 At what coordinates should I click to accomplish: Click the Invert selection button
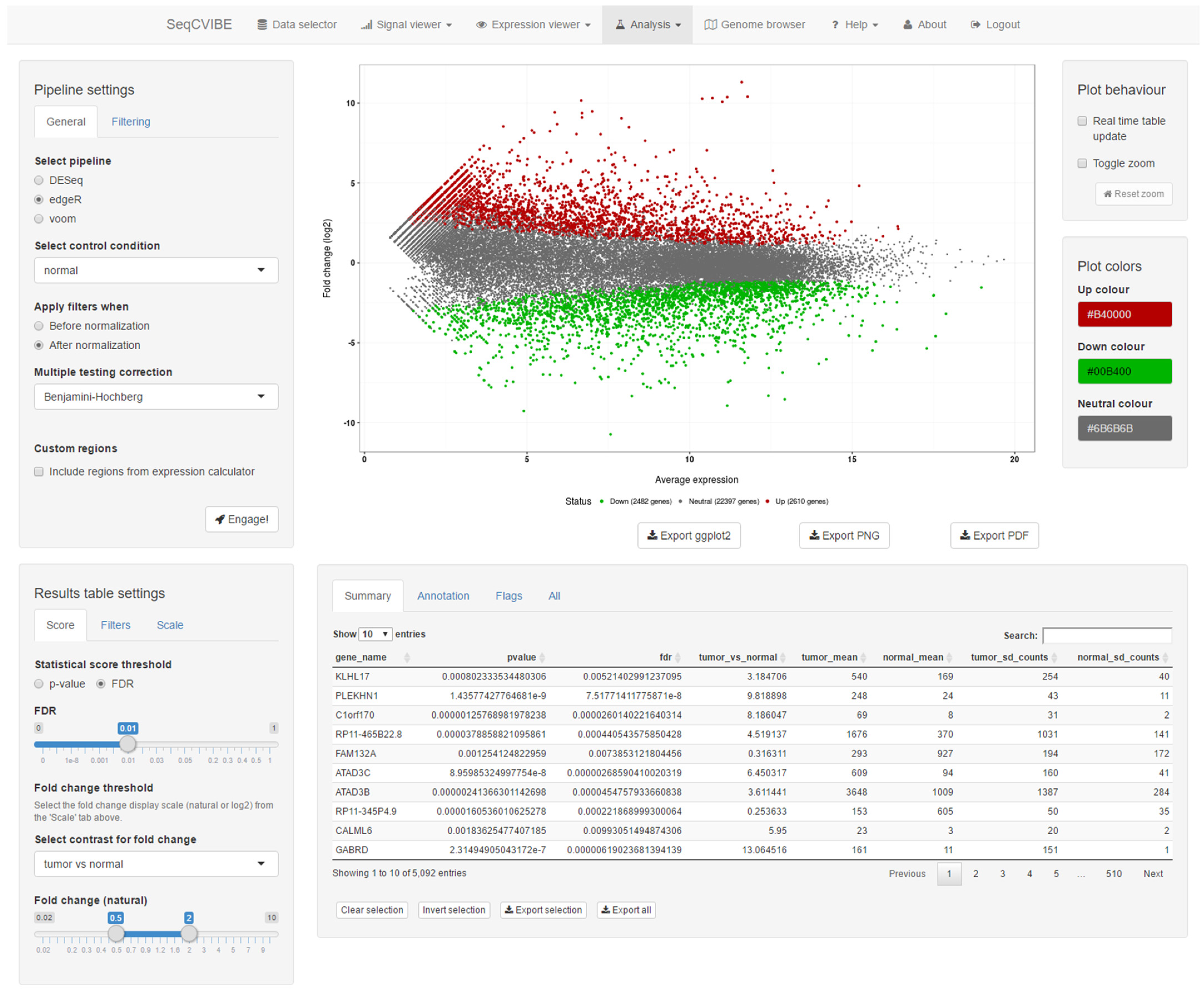(454, 910)
